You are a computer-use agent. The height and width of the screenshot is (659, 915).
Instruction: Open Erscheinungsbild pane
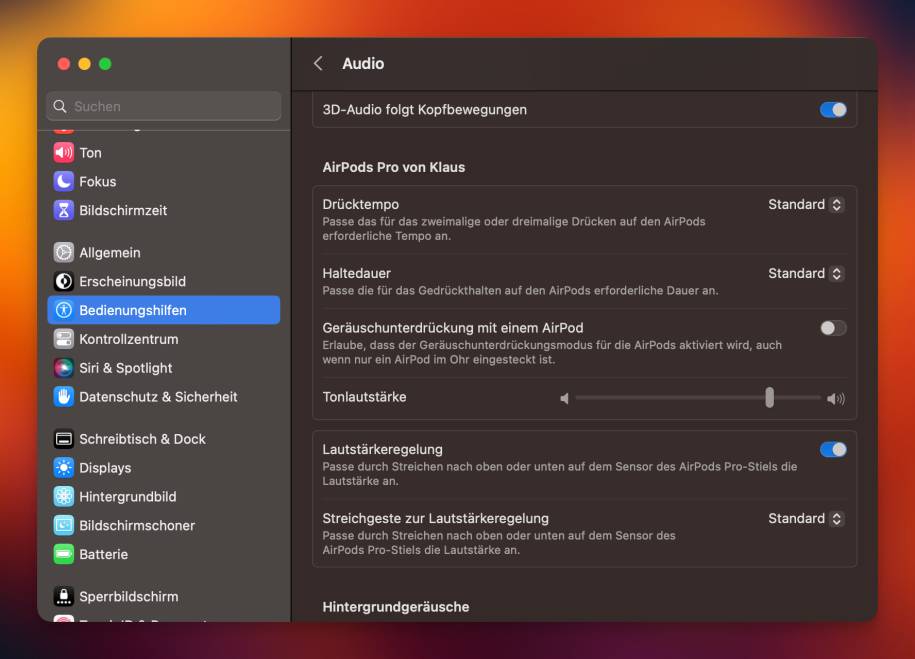tap(163, 281)
